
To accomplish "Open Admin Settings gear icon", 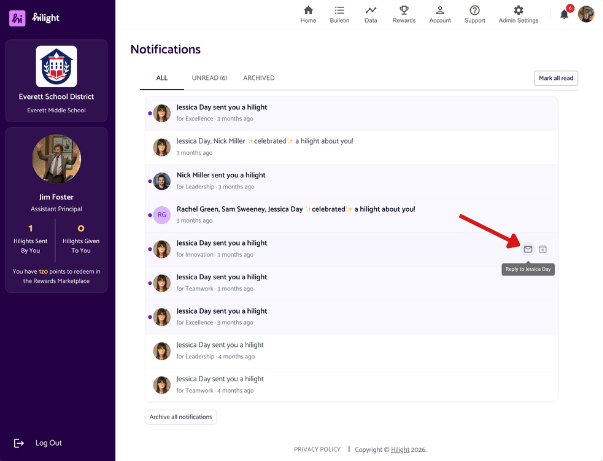I will [518, 10].
